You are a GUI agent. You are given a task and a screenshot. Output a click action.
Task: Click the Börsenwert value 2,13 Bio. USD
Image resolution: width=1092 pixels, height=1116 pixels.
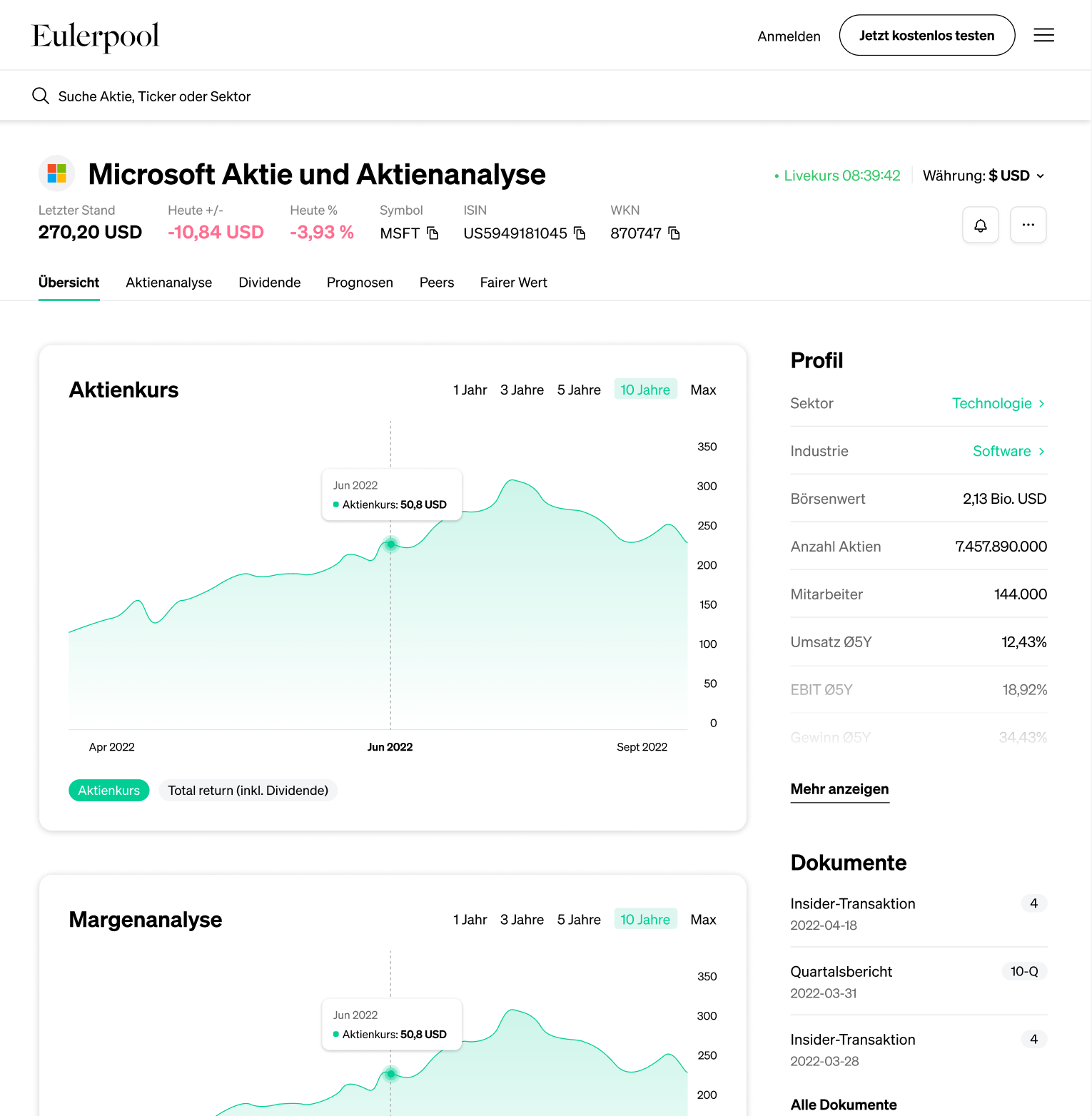(1004, 499)
